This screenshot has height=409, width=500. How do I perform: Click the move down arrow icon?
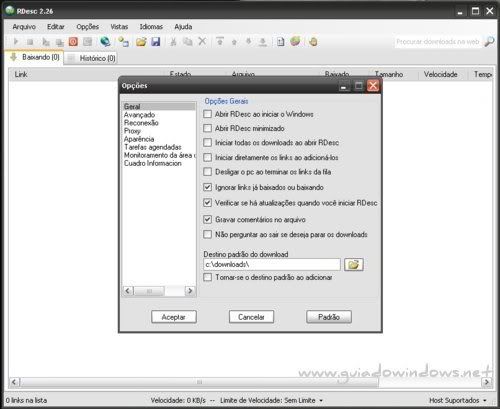pos(248,41)
